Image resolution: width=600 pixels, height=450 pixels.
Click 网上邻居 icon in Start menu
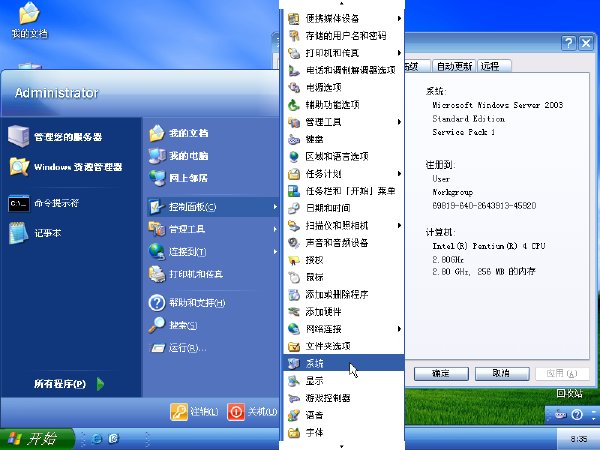[157, 178]
